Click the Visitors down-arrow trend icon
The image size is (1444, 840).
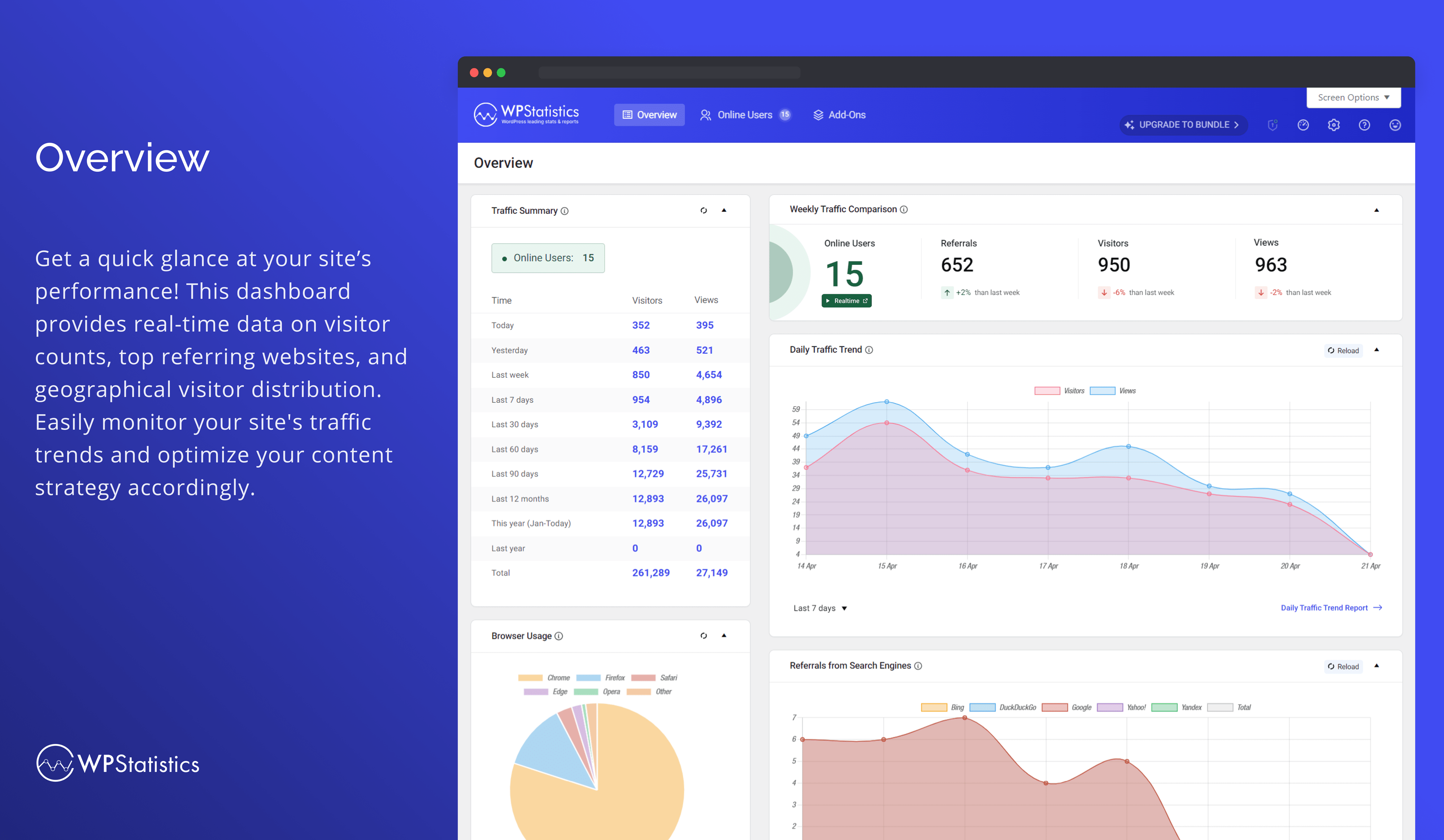[1104, 293]
